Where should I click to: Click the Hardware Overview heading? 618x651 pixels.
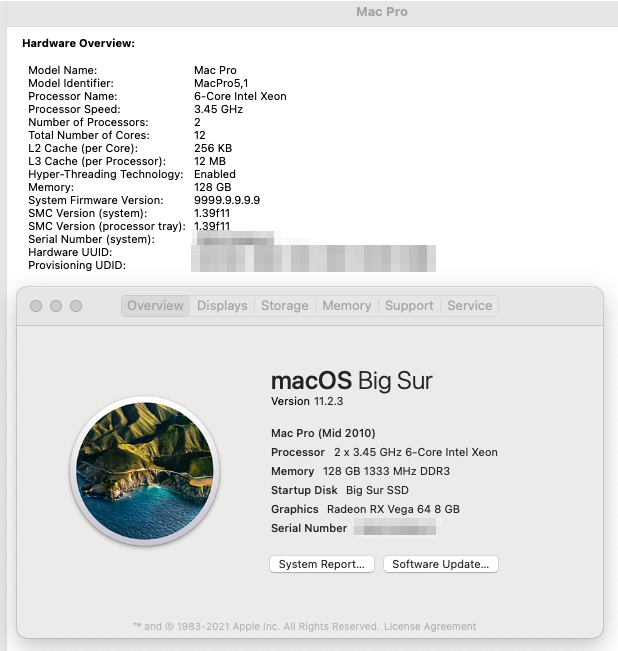pyautogui.click(x=78, y=43)
